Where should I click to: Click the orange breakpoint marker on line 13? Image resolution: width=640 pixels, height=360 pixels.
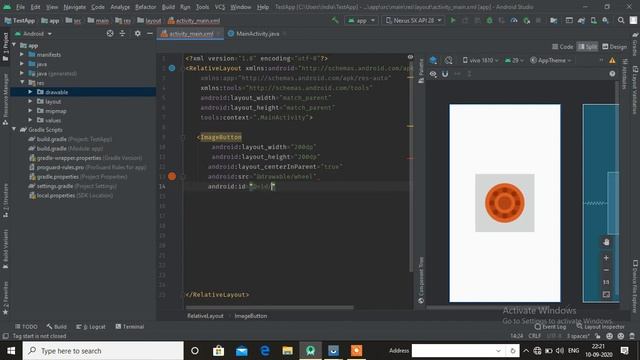click(172, 176)
